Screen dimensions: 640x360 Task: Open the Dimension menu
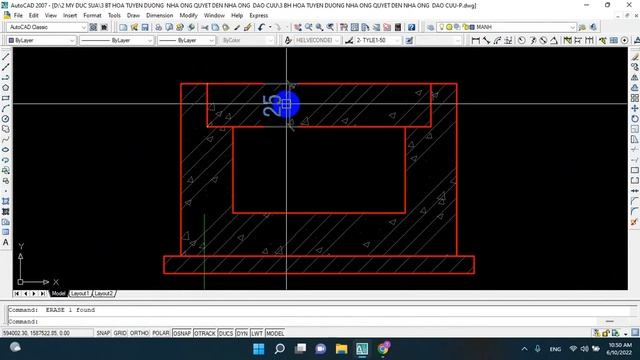coord(160,16)
